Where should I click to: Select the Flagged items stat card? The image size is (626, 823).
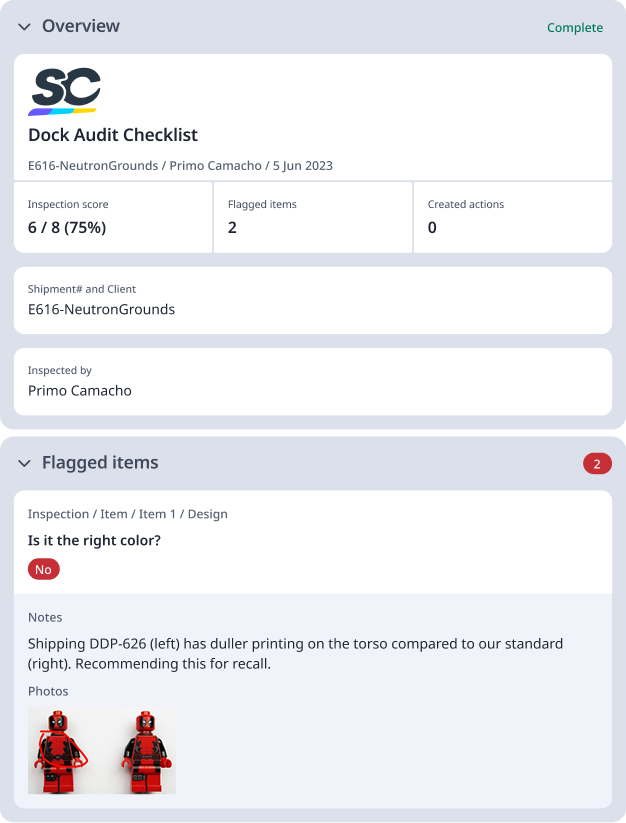312,217
